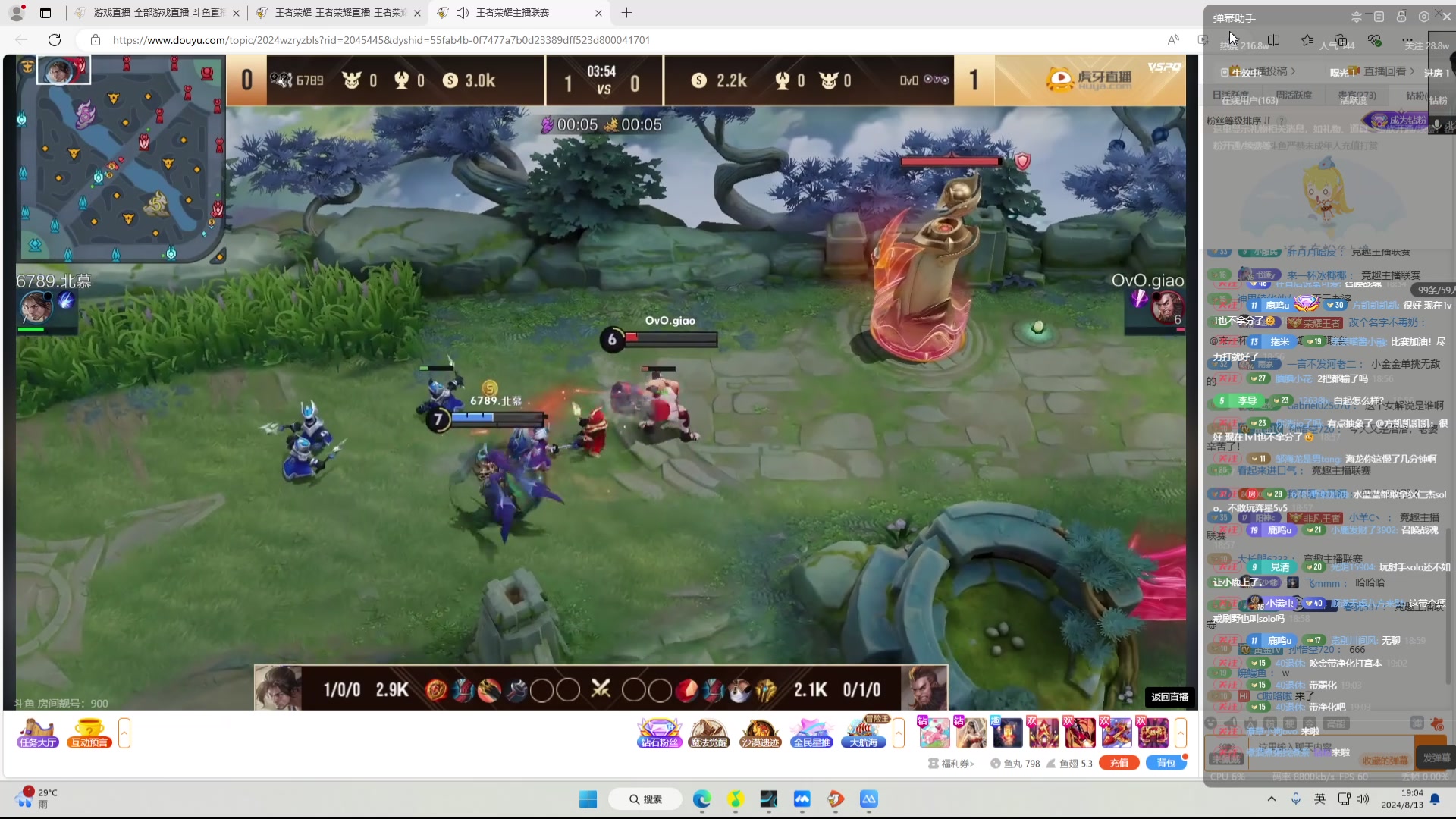Open the browser more options ellipsis
Viewport: 1456px width, 819px height.
tap(1407, 40)
